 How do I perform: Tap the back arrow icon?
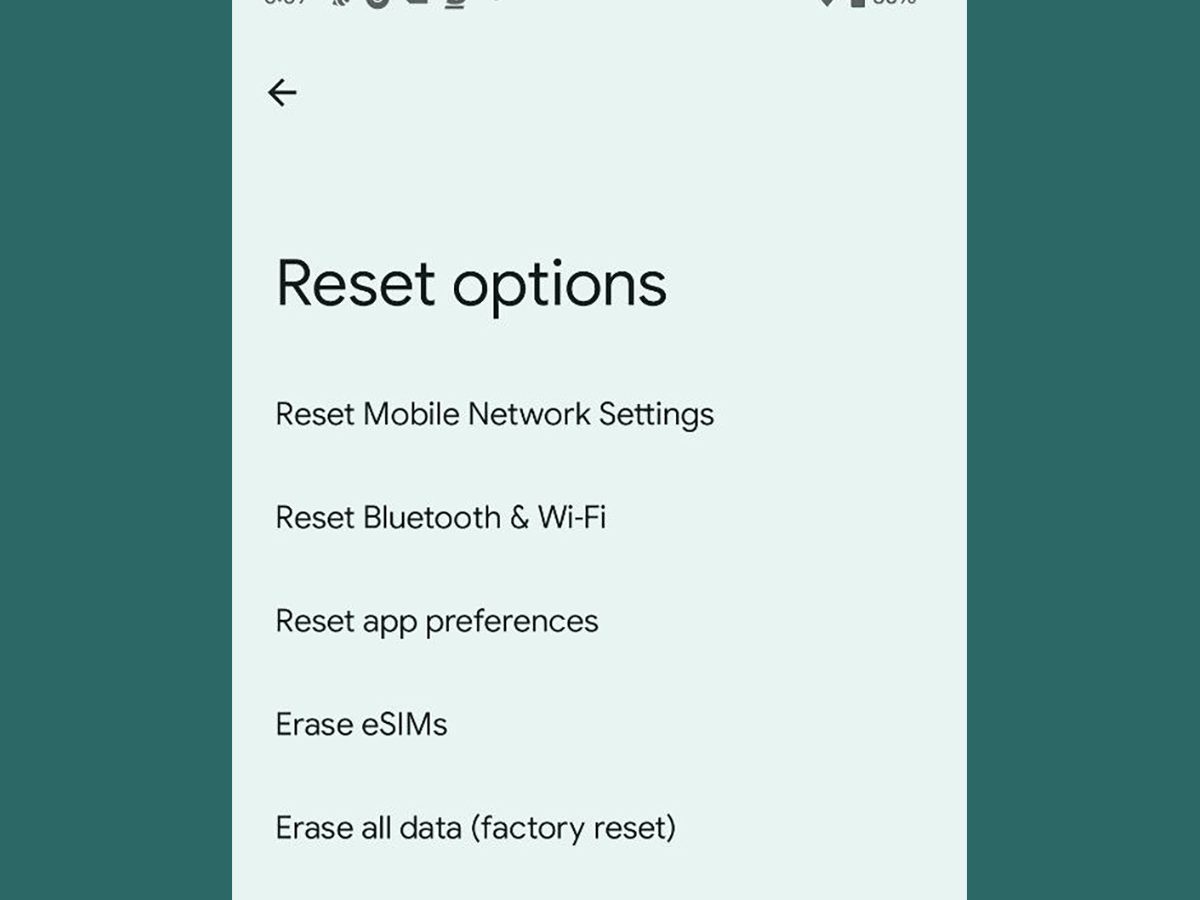(282, 93)
